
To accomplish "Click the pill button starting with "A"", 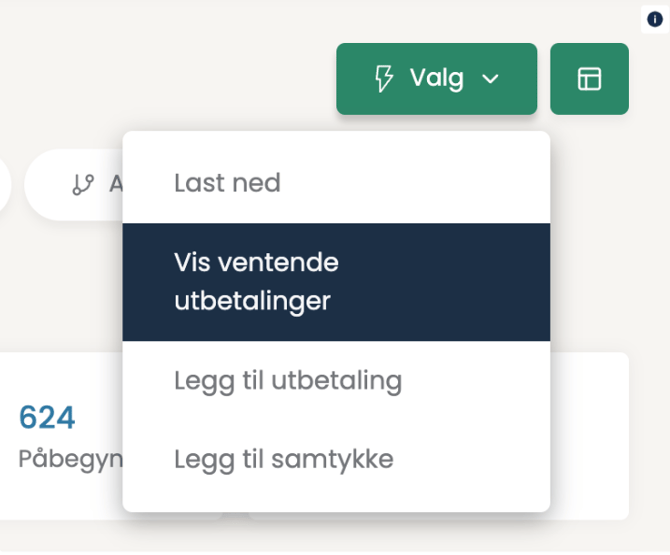I will tap(100, 184).
